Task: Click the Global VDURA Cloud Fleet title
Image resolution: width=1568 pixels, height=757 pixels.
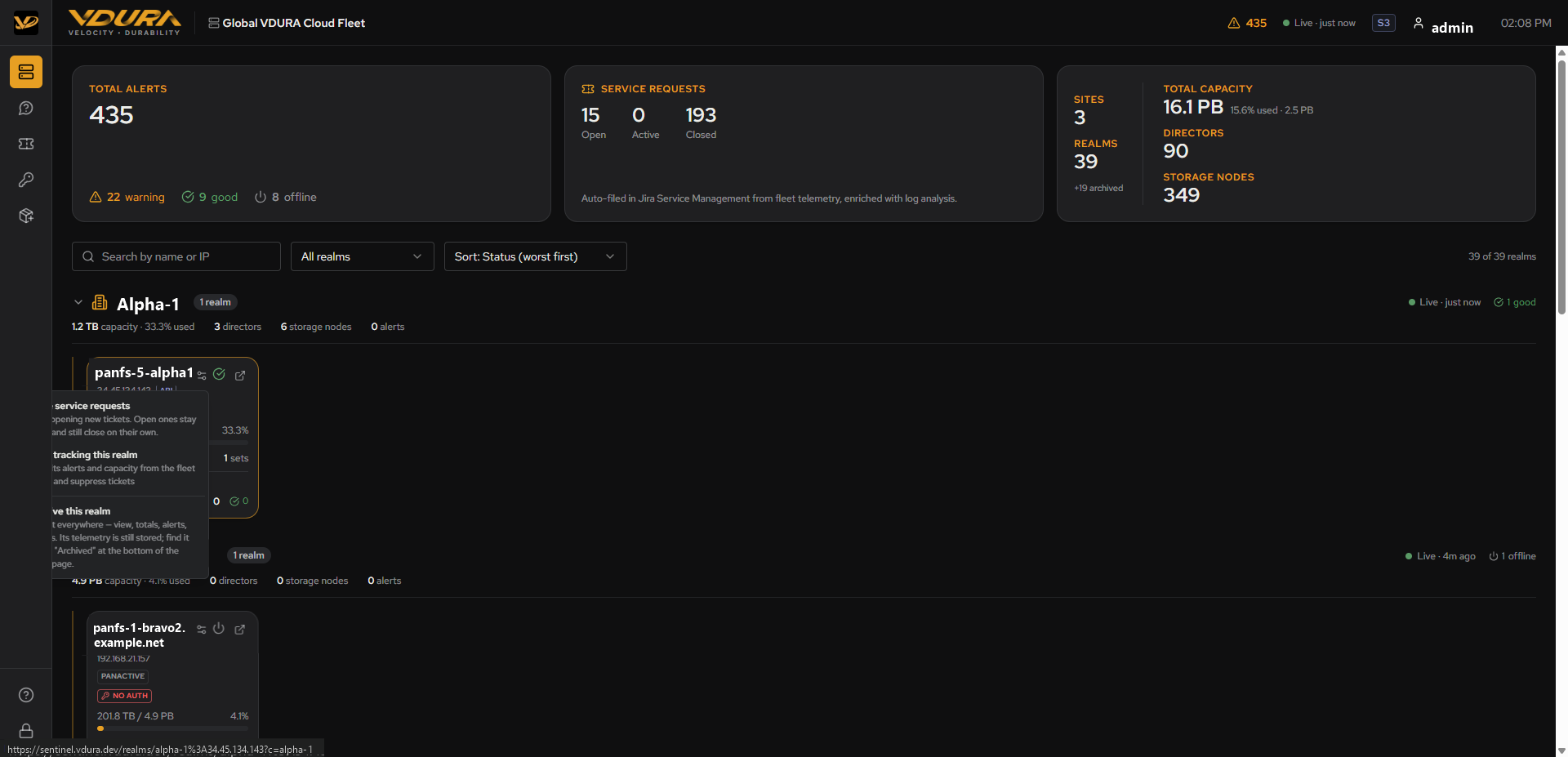Action: tap(294, 23)
